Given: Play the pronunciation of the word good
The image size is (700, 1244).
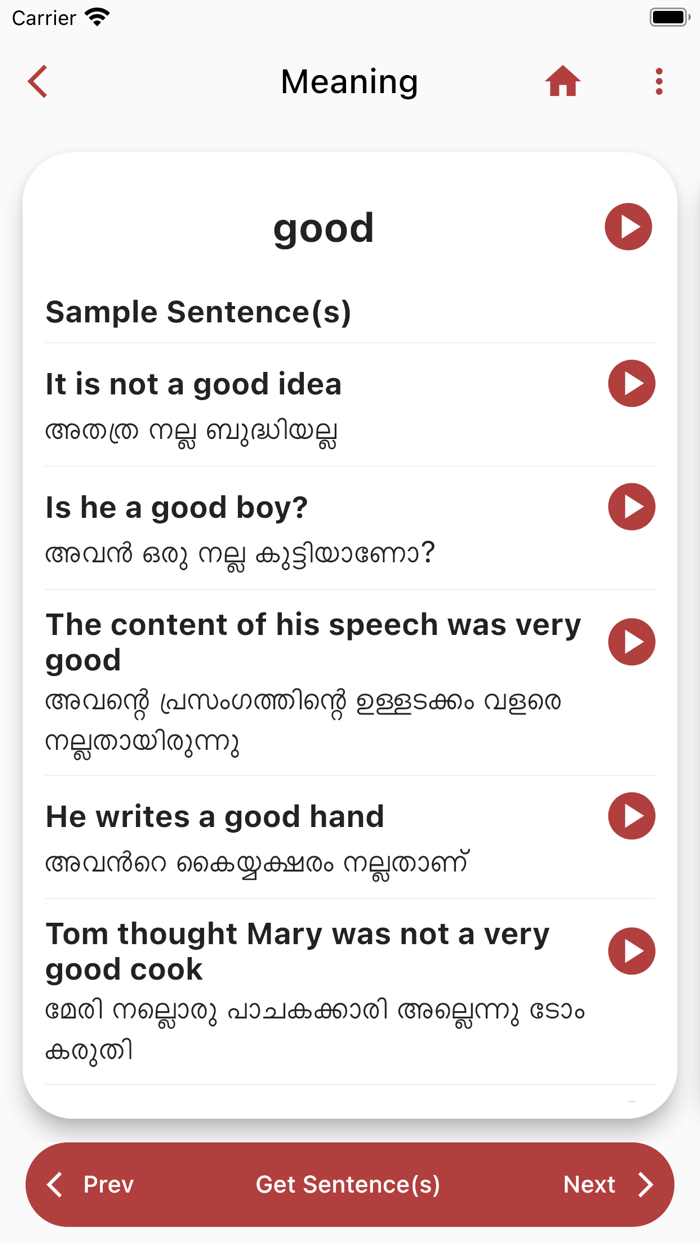Looking at the screenshot, I should point(628,227).
